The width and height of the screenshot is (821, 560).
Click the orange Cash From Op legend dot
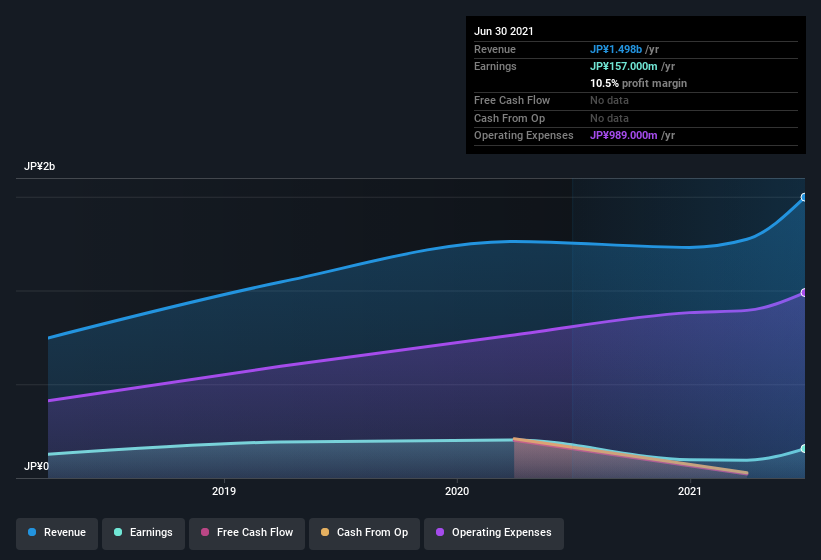pos(325,532)
